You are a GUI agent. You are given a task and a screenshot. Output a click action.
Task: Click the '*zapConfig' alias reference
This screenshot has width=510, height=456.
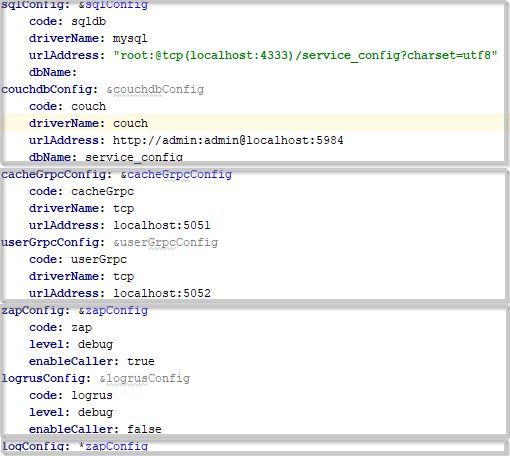(x=113, y=446)
